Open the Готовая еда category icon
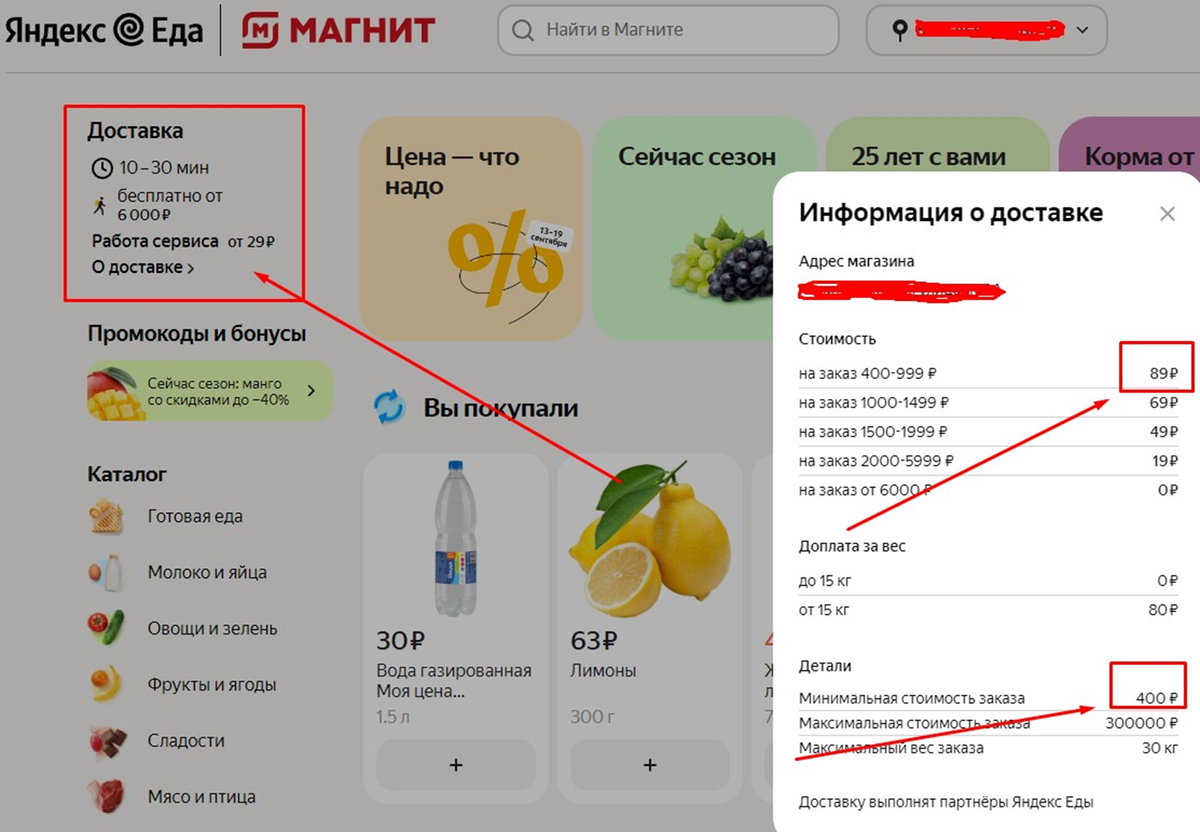The image size is (1200, 832). coord(106,517)
